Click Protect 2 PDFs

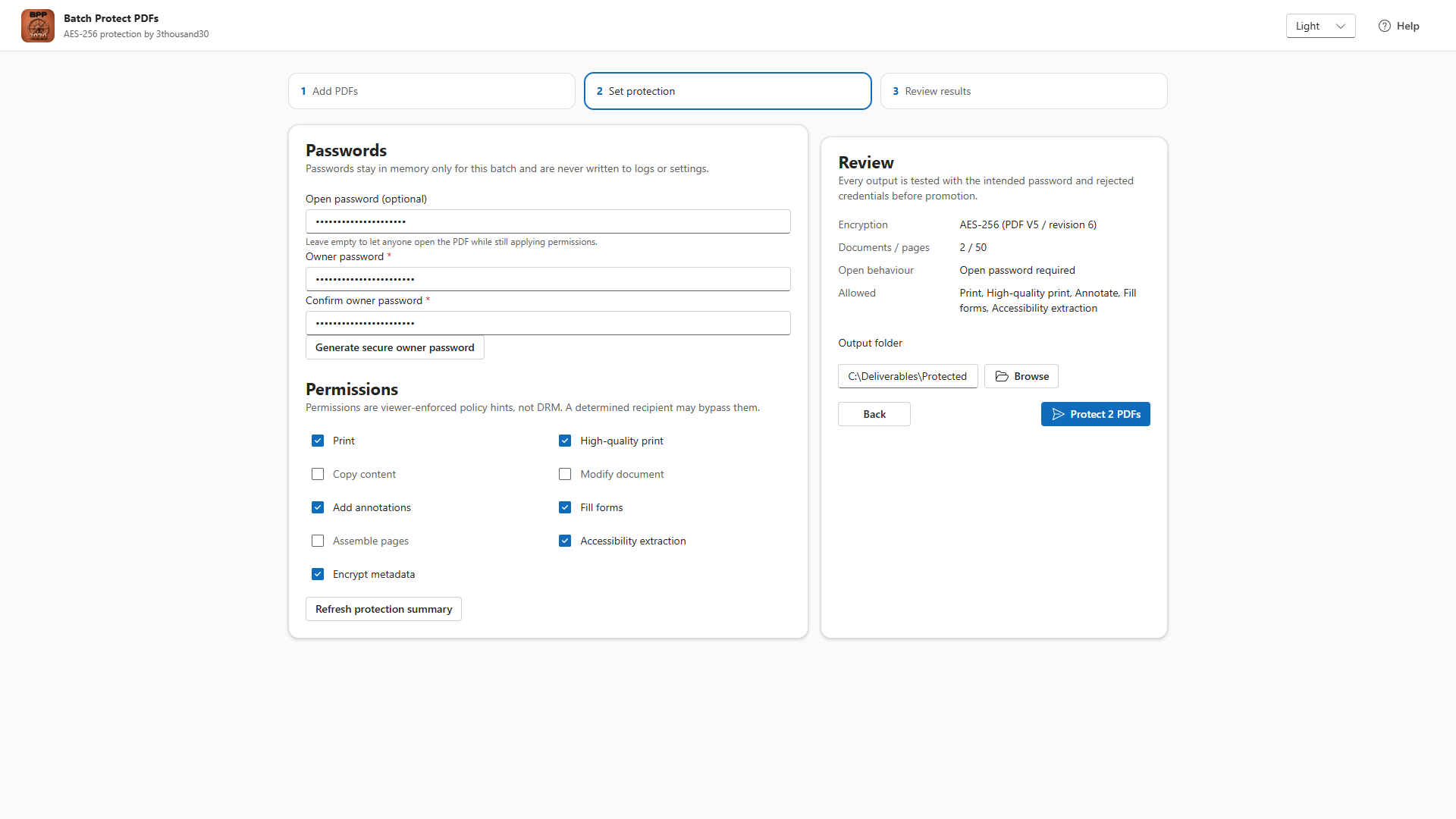click(x=1095, y=414)
